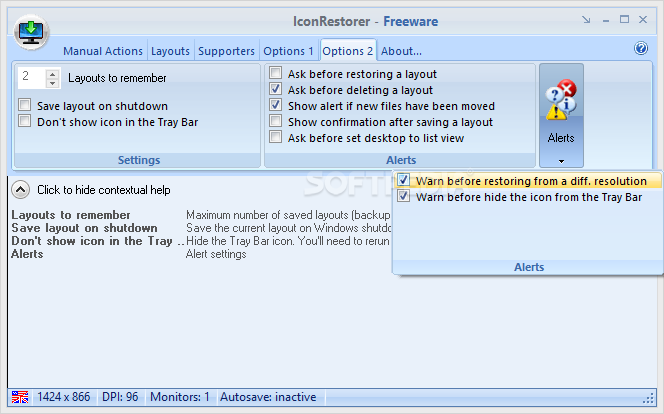Decrease Layouts to remember value
664x414 pixels.
(x=53, y=83)
